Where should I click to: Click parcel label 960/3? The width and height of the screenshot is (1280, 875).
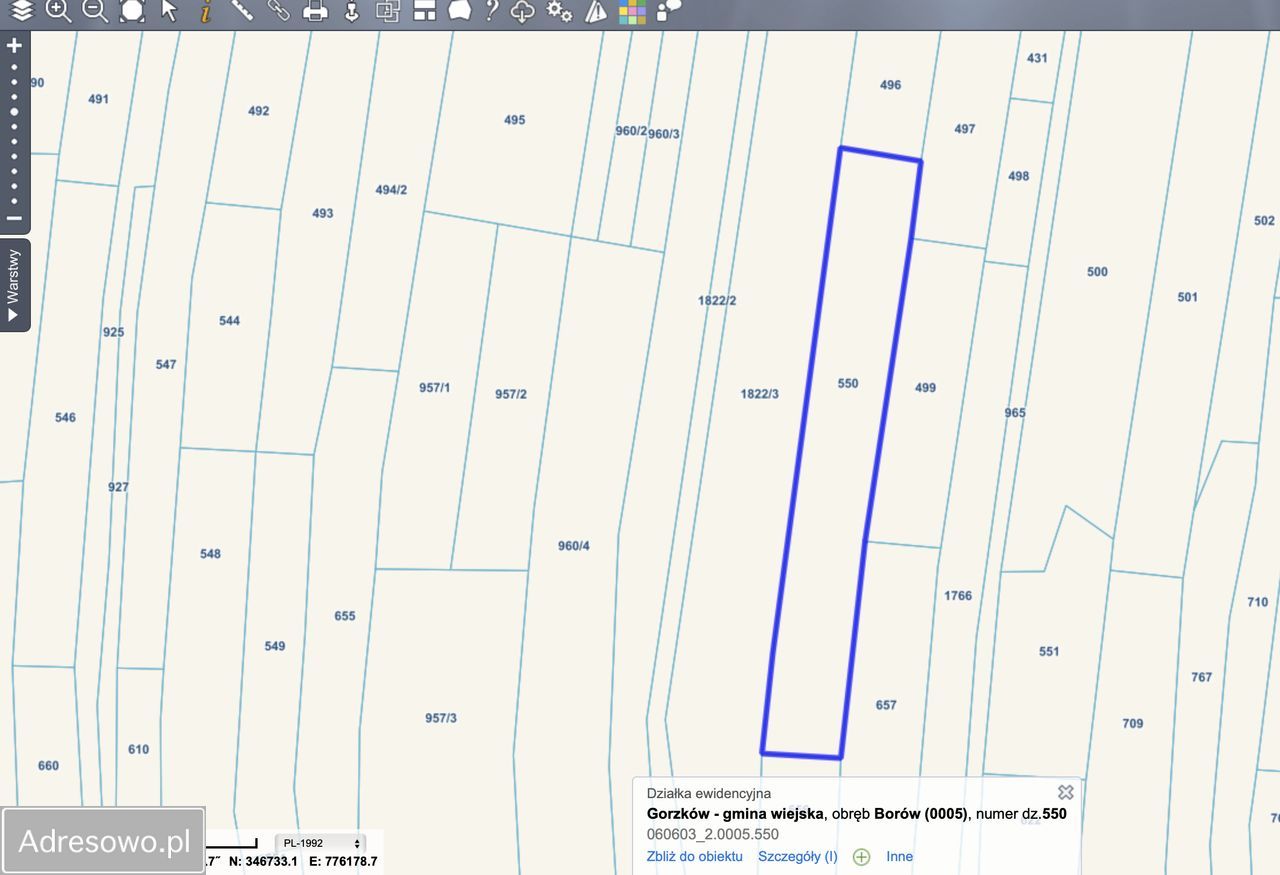point(665,134)
